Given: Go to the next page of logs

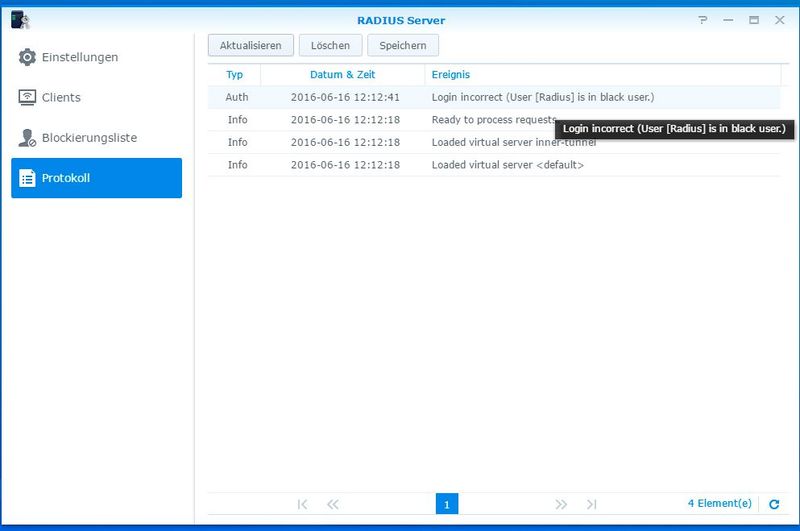Looking at the screenshot, I should 561,504.
